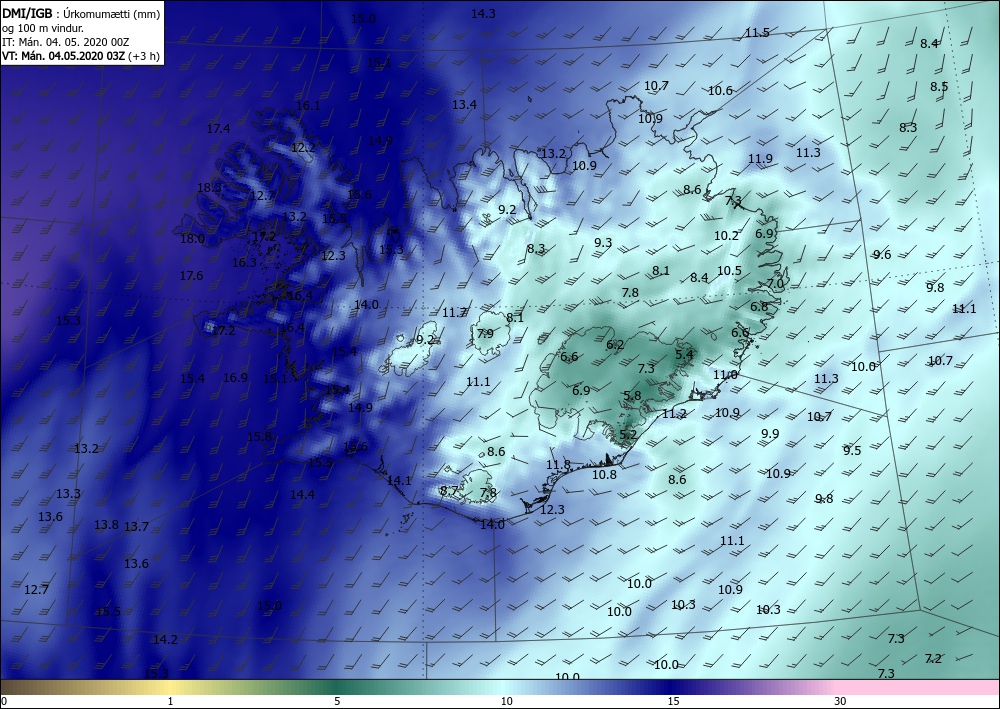Select the 16.3 value label
The image size is (1000, 709).
pyautogui.click(x=244, y=262)
